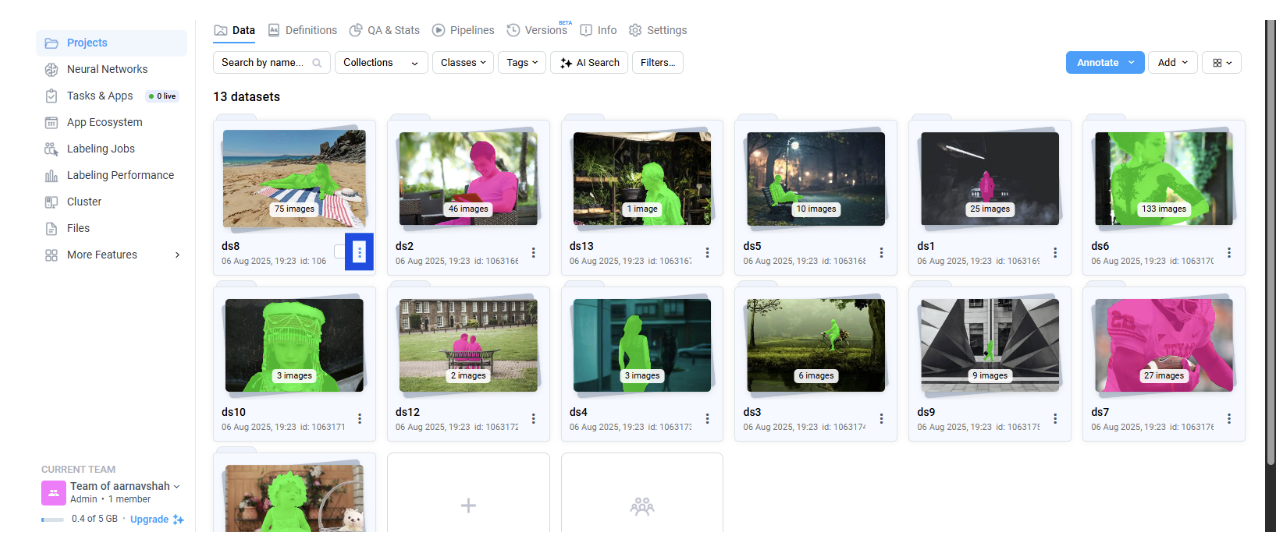Screen dimensions: 1278x544
Task: Click the people group icon card
Action: [642, 505]
